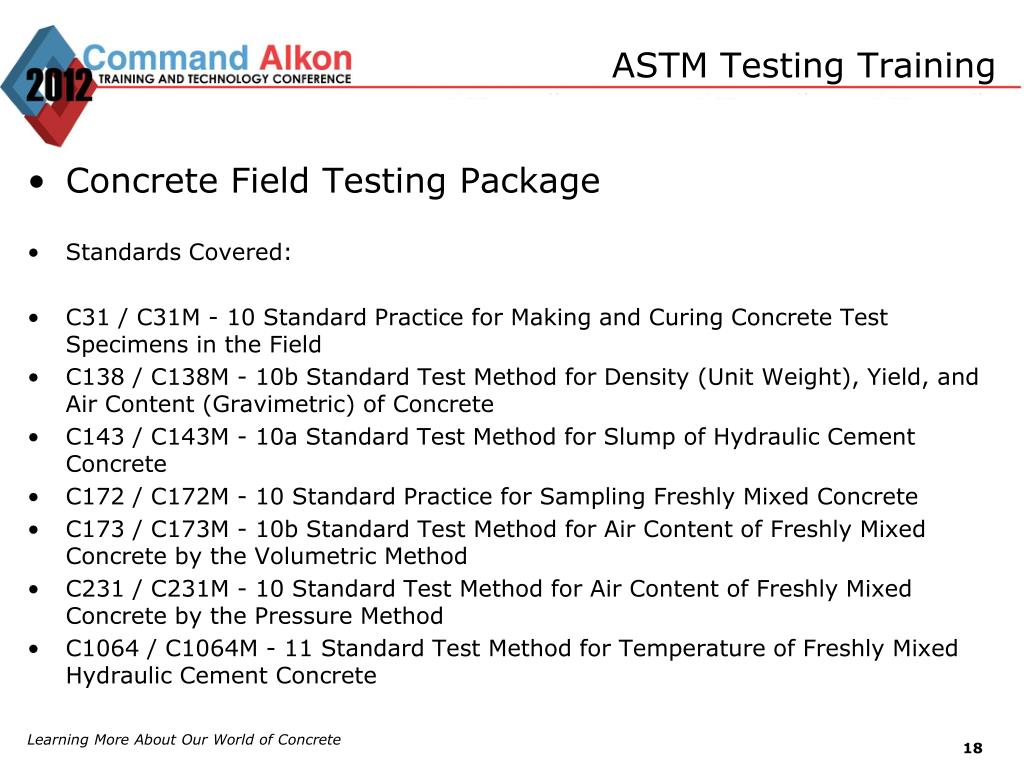Click the slide page number 18

(x=972, y=748)
